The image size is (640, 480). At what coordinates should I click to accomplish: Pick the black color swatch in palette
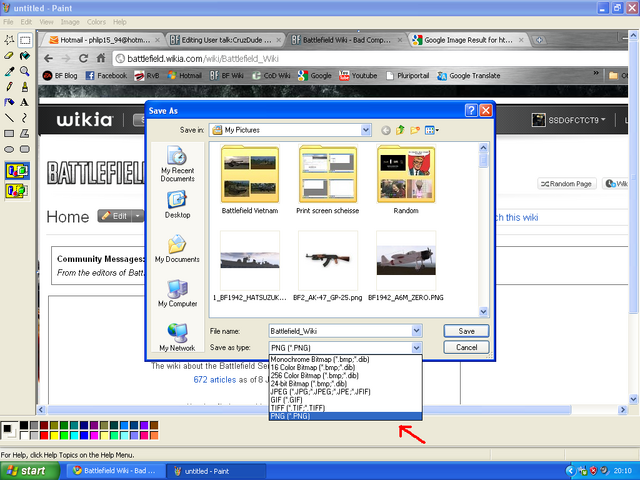(24, 425)
